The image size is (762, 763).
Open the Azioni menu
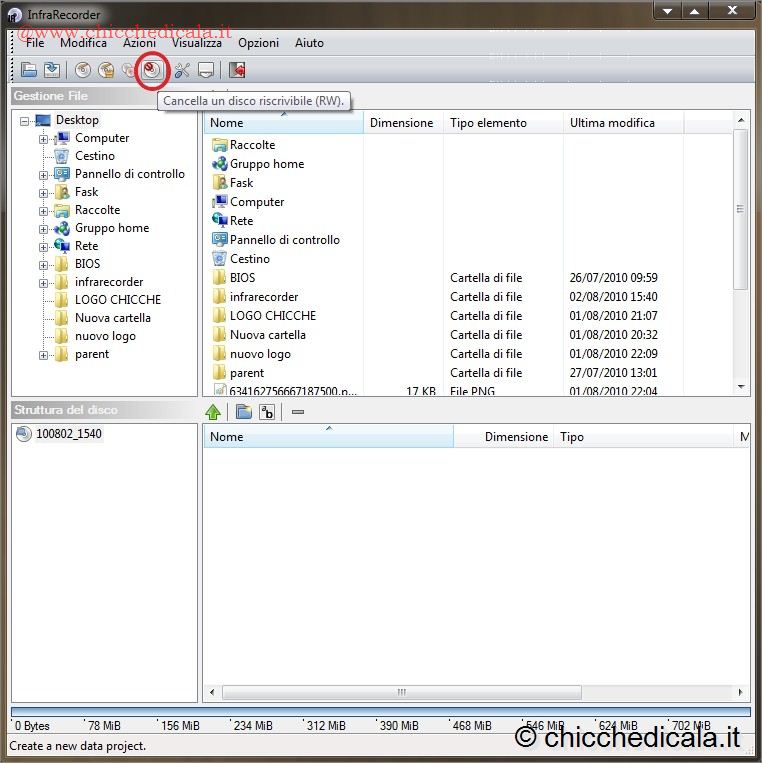point(139,43)
